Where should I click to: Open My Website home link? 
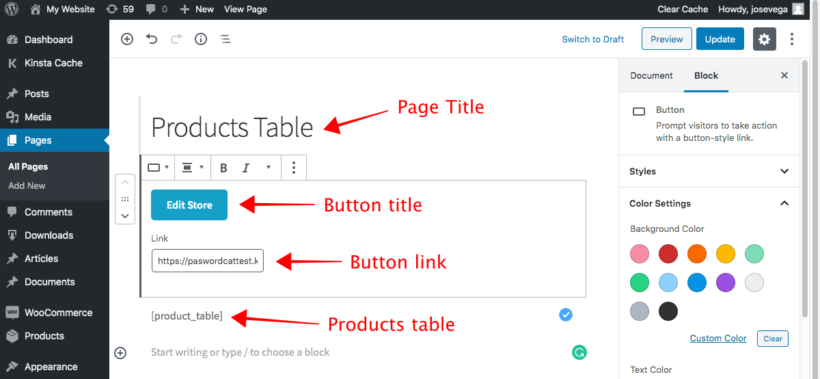coord(62,9)
